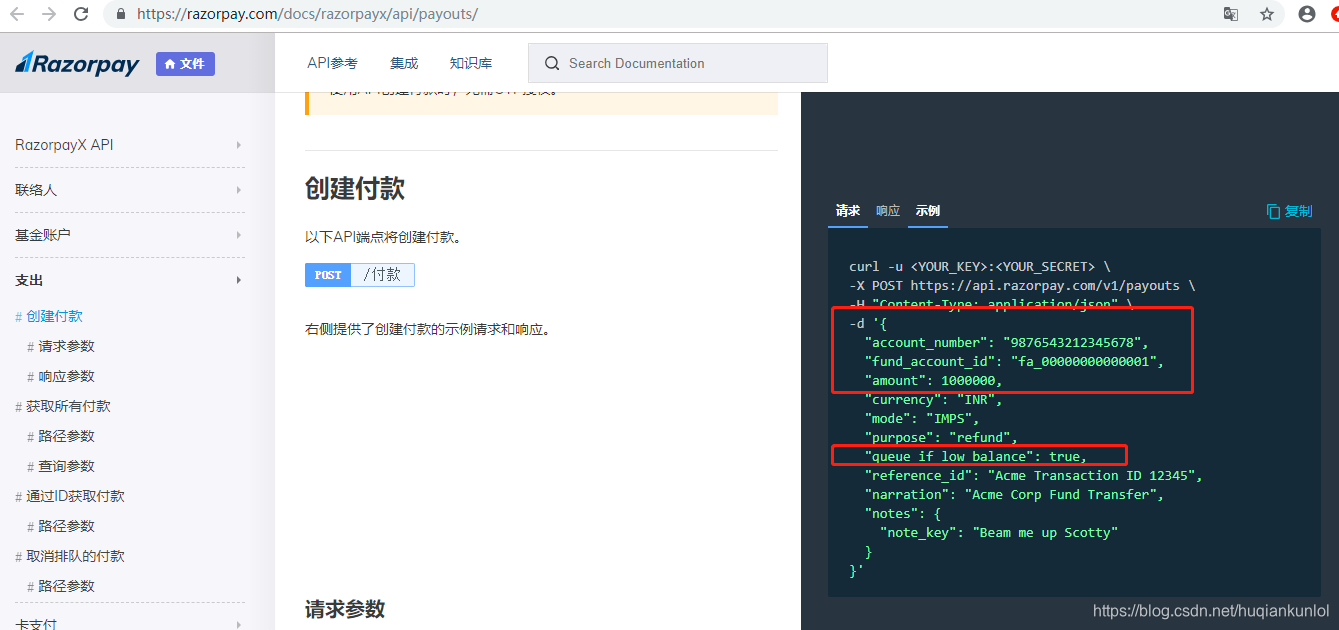This screenshot has height=630, width=1339.
Task: Switch to the 响应 code tab
Action: [x=888, y=211]
